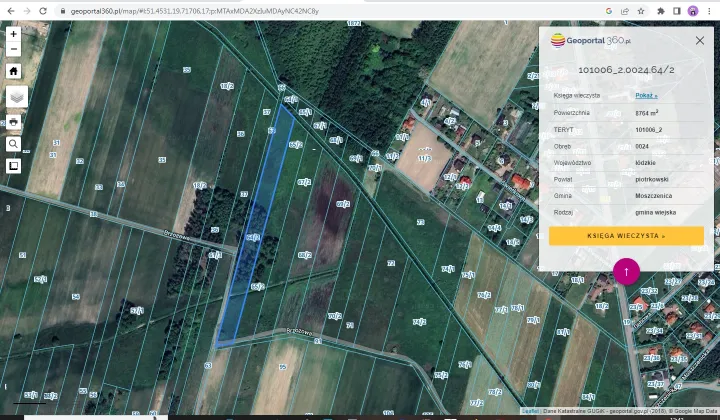The height and width of the screenshot is (420, 720).
Task: Click the yellow KSIĘGA WIECZYSTA button
Action: [626, 235]
